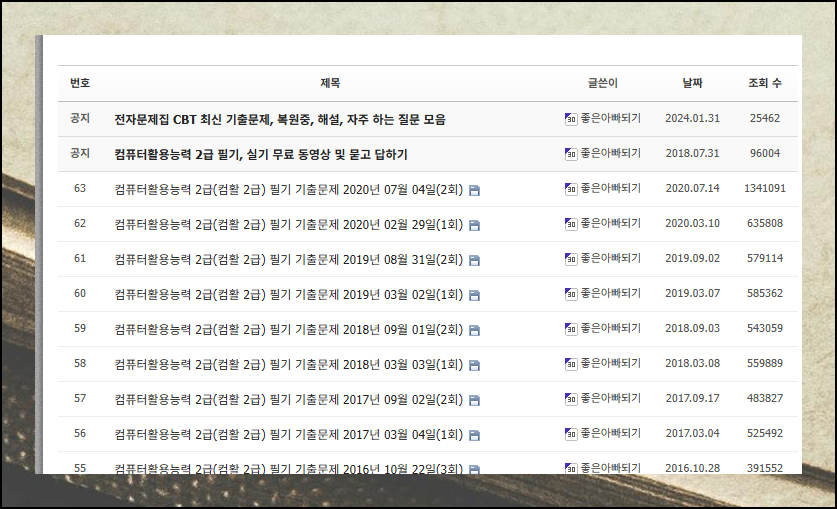Click author 좋은아빠되기 on row 61

coord(611,258)
